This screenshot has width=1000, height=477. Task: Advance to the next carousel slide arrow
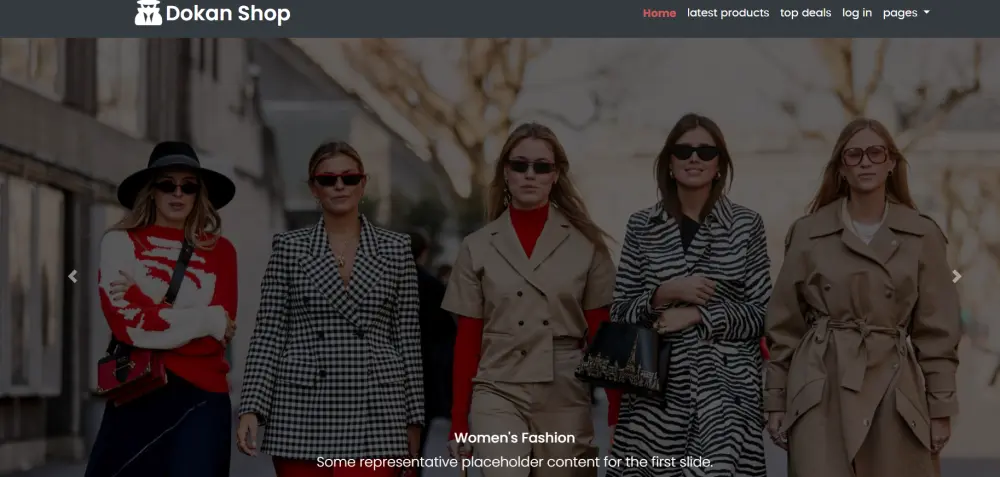click(956, 276)
